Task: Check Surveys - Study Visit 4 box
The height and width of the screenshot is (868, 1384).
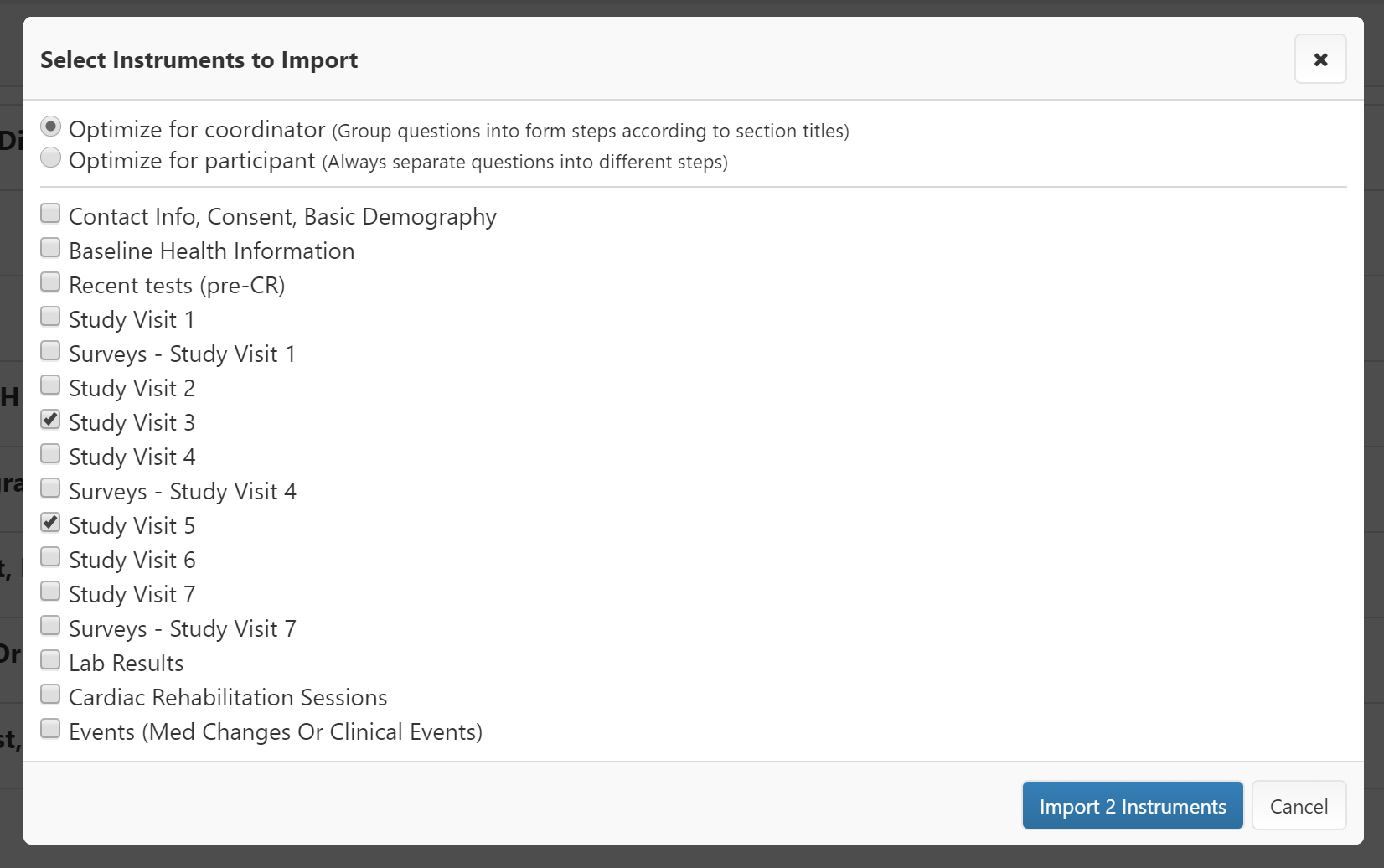Action: click(51, 488)
